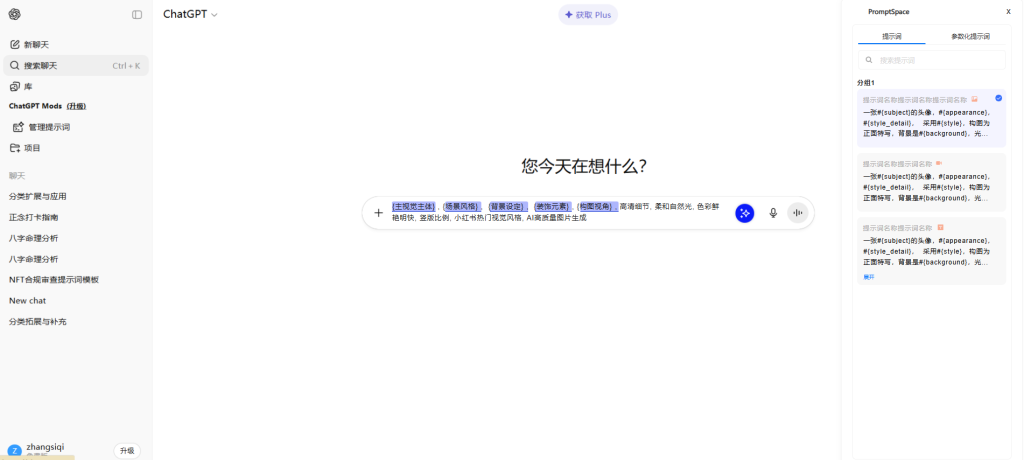The width and height of the screenshot is (1024, 460).
Task: Click the ChatGPT logo icon in sidebar
Action: (x=14, y=14)
